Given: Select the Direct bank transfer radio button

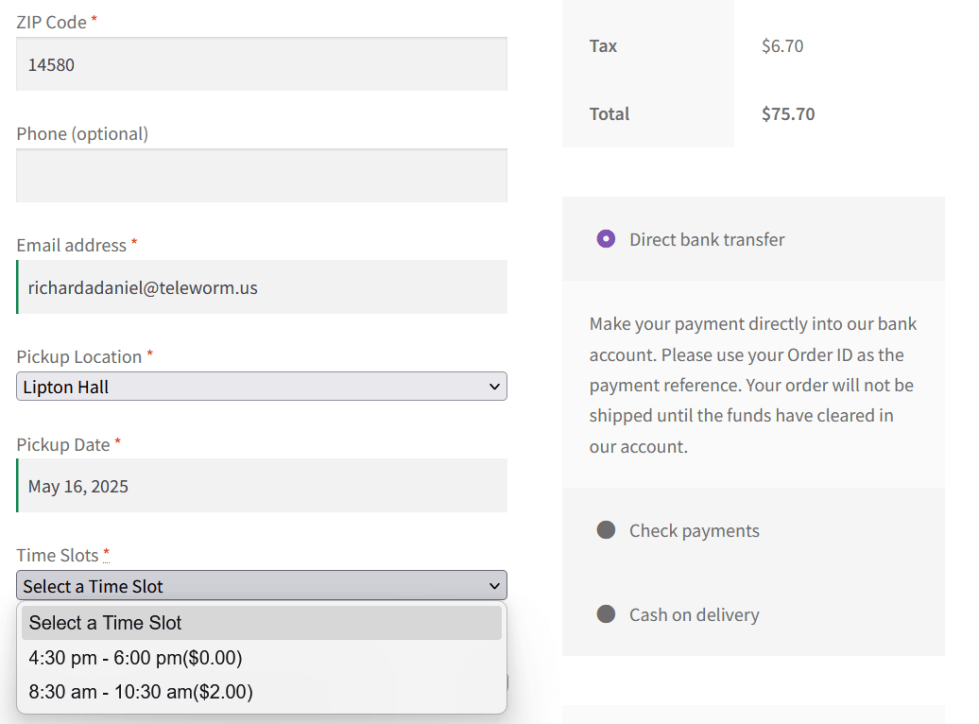Looking at the screenshot, I should click(x=606, y=239).
